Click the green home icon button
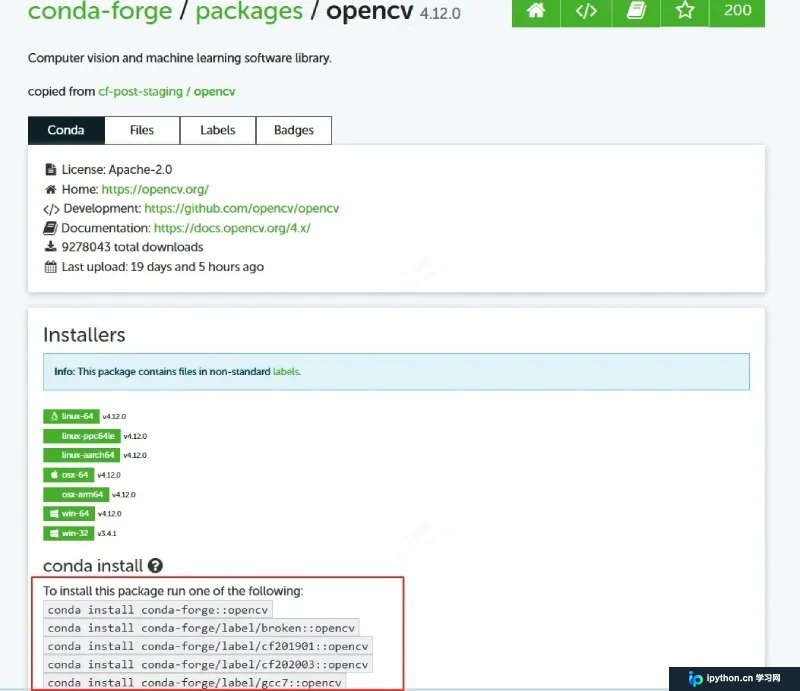The image size is (800, 691). (x=536, y=11)
